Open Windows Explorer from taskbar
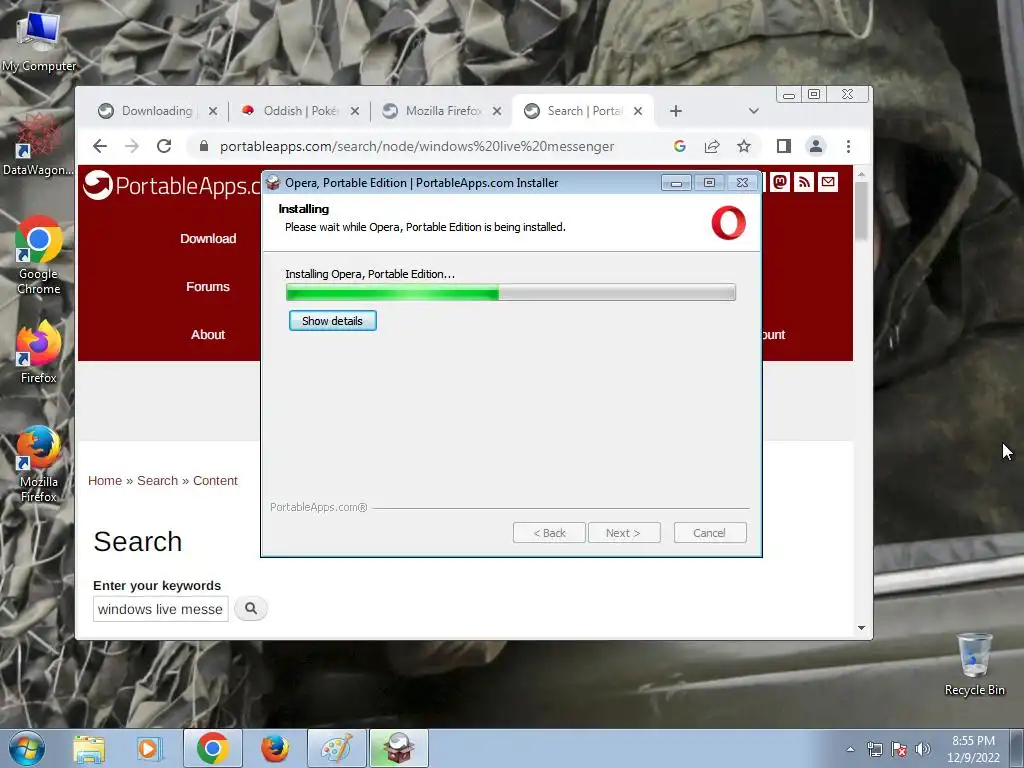Screen dimensions: 1024x768 tap(89, 749)
